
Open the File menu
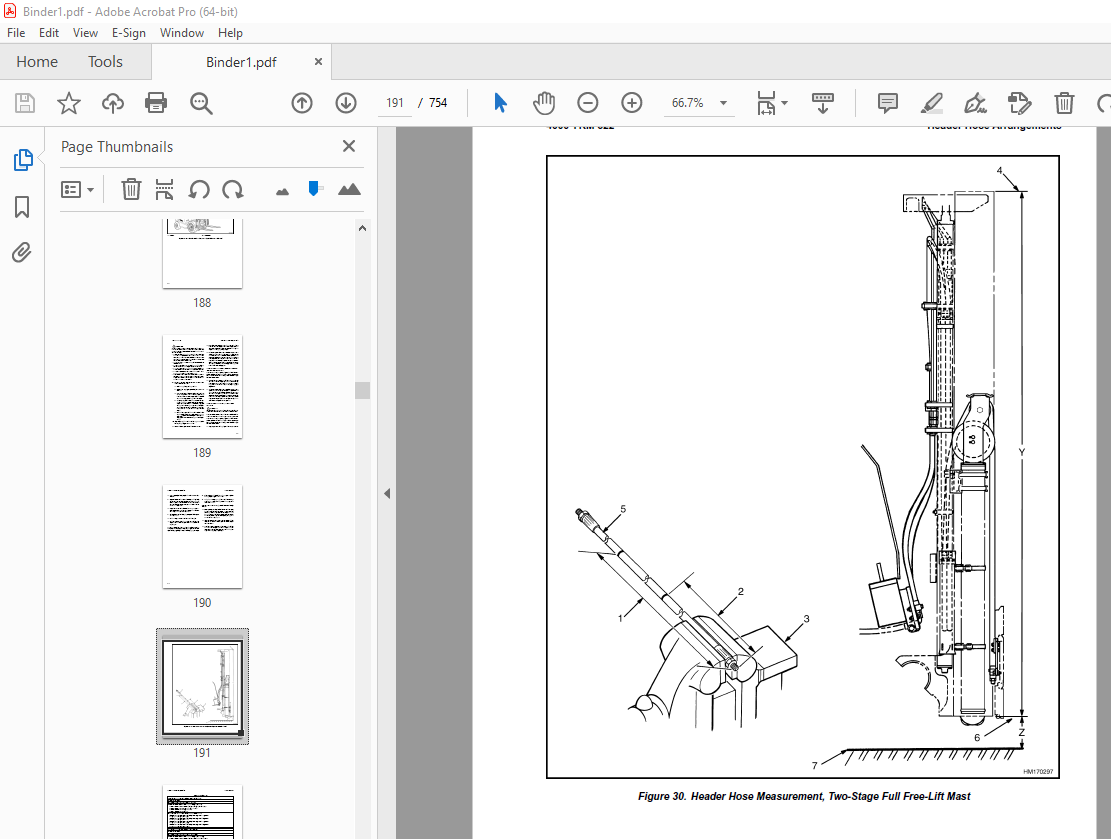[x=16, y=33]
